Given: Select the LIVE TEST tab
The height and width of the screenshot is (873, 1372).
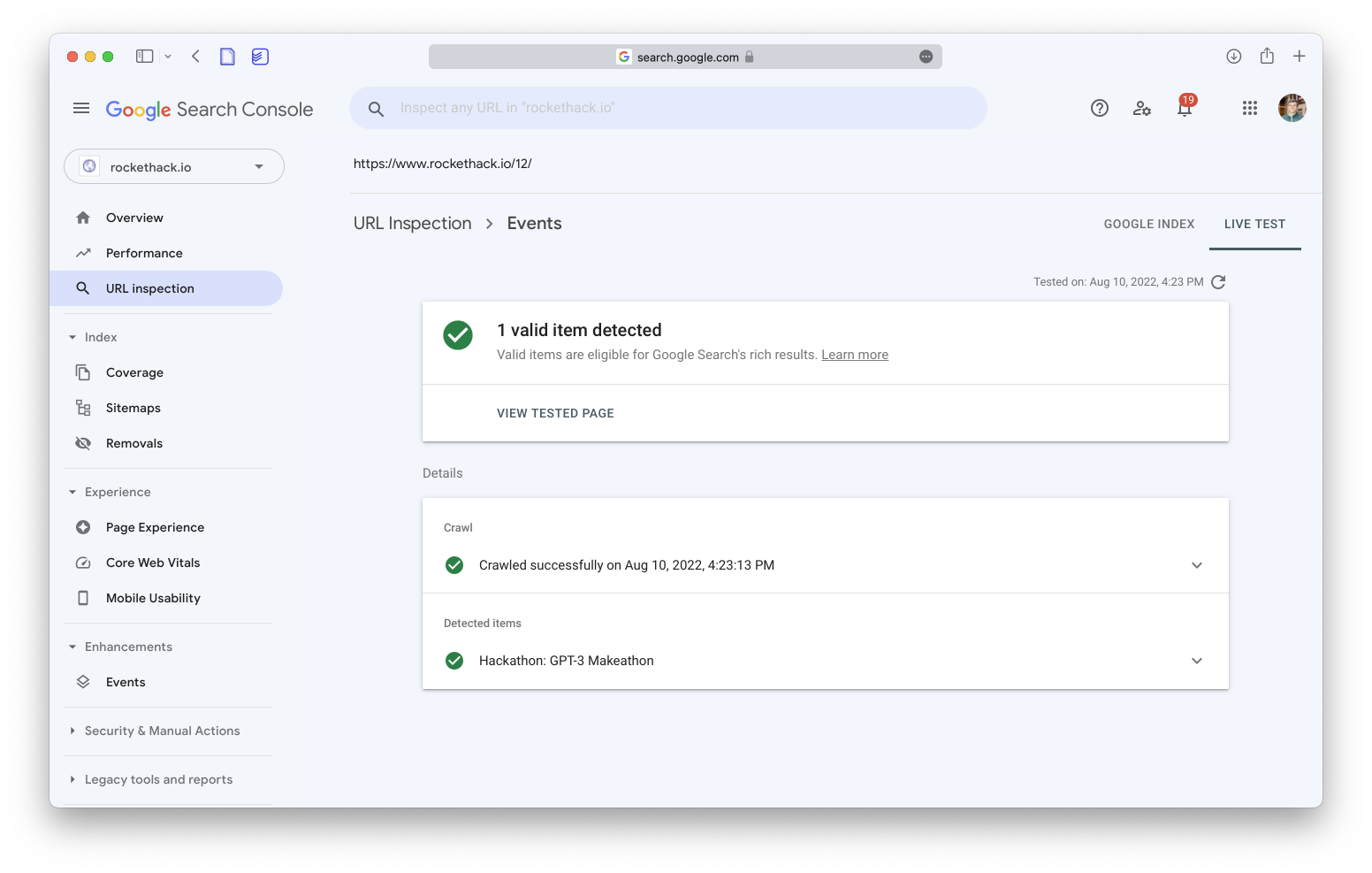Looking at the screenshot, I should [1255, 225].
